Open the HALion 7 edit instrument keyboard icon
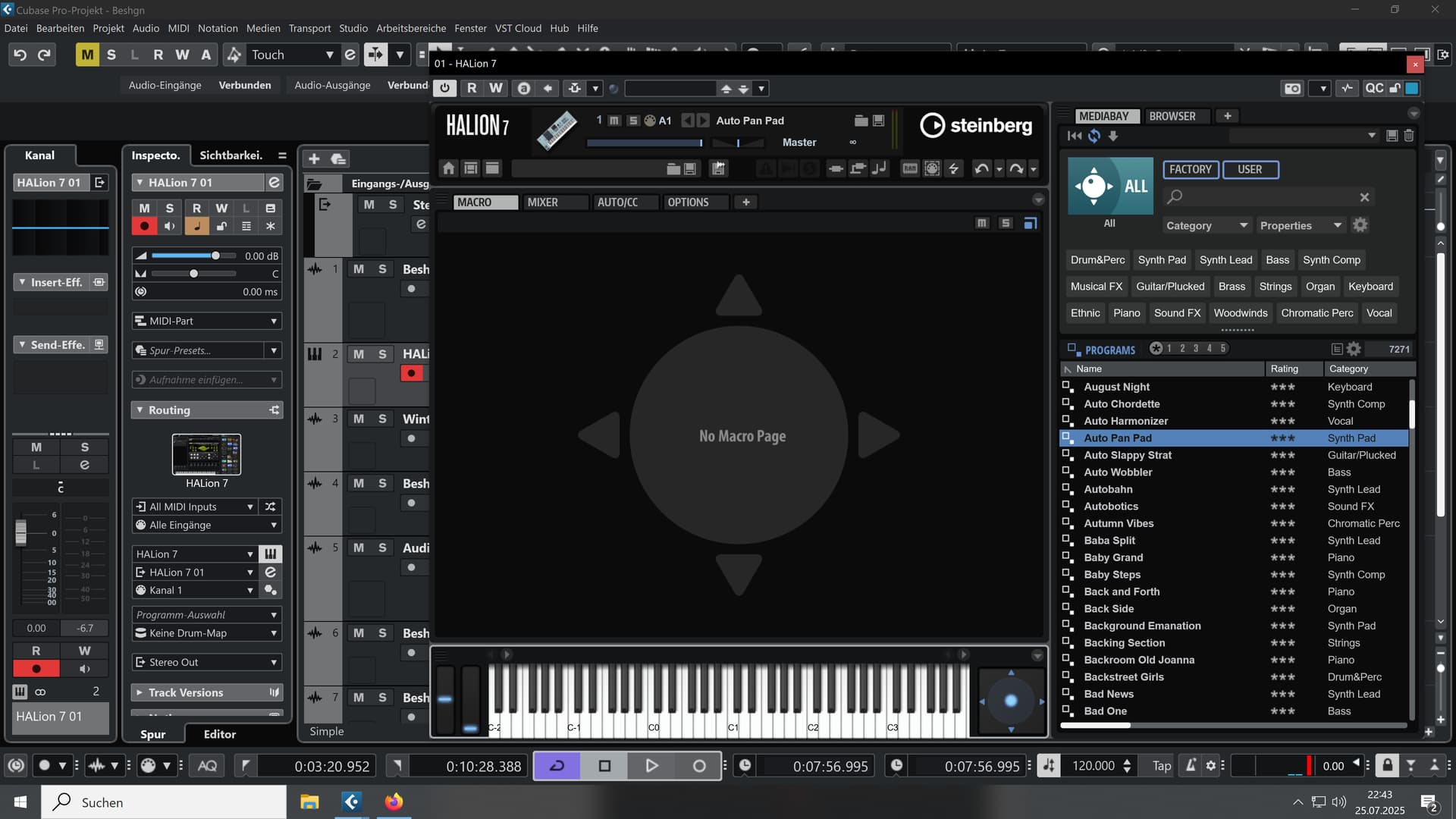This screenshot has height=819, width=1456. tap(270, 554)
